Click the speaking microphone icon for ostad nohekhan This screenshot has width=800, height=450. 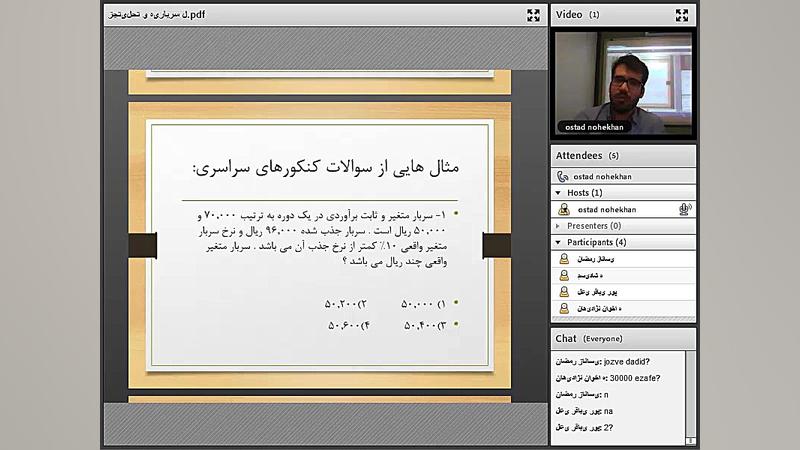click(x=685, y=209)
